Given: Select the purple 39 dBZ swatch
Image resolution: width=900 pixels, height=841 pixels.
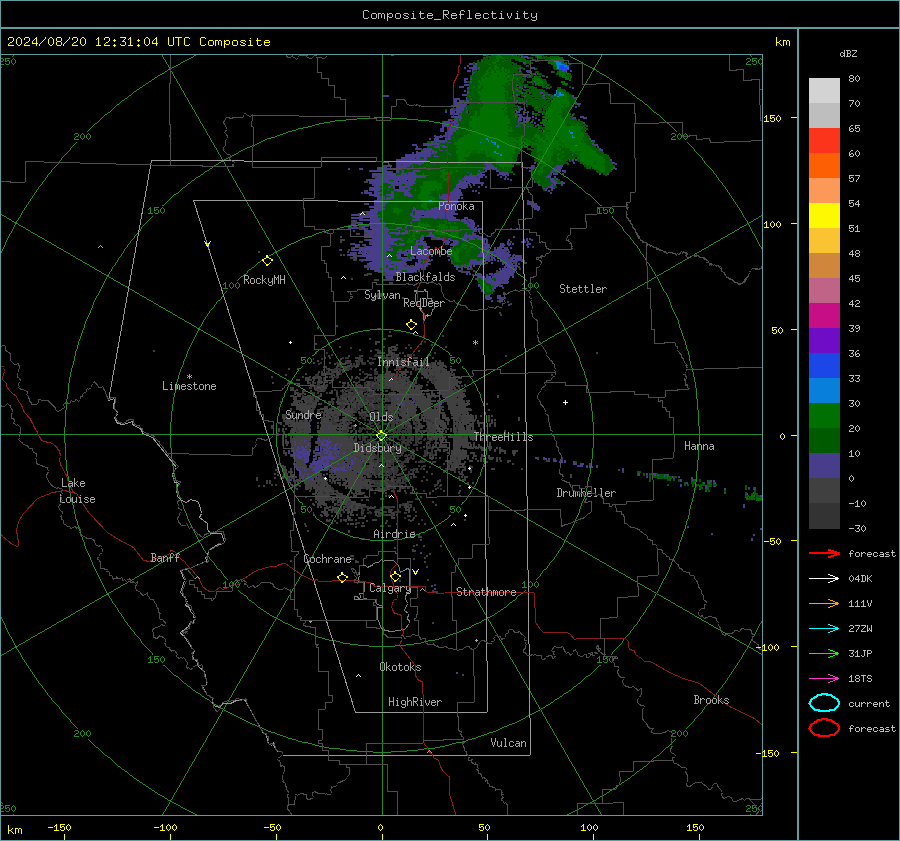Looking at the screenshot, I should point(824,340).
